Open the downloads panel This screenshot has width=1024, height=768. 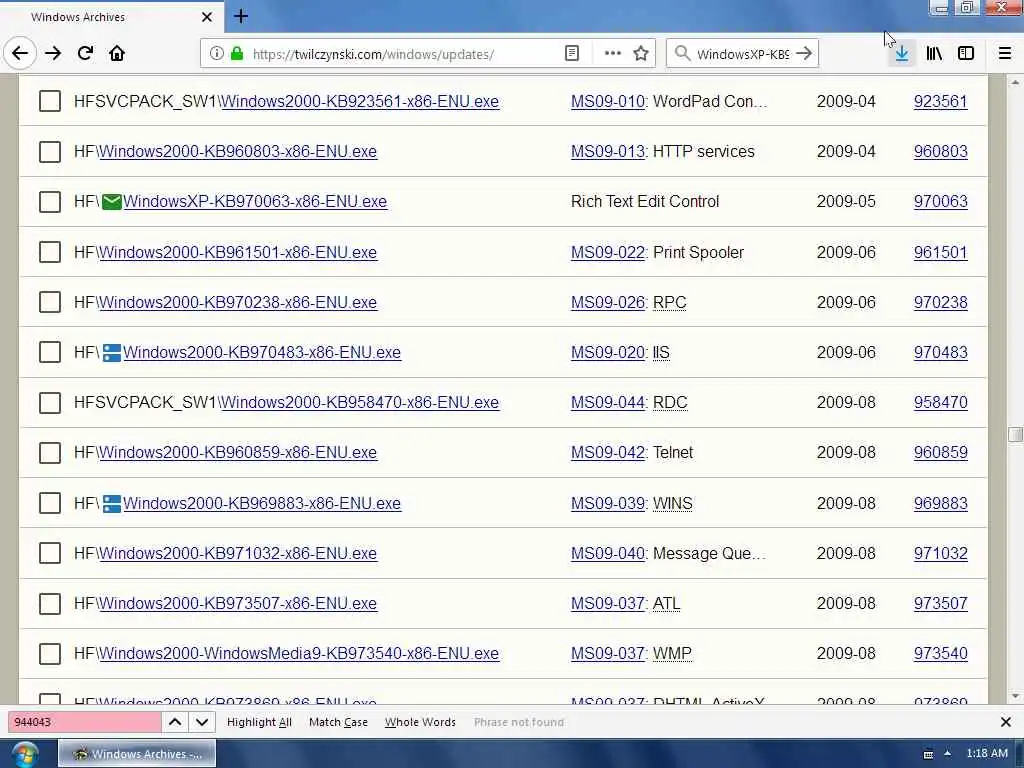[x=901, y=54]
